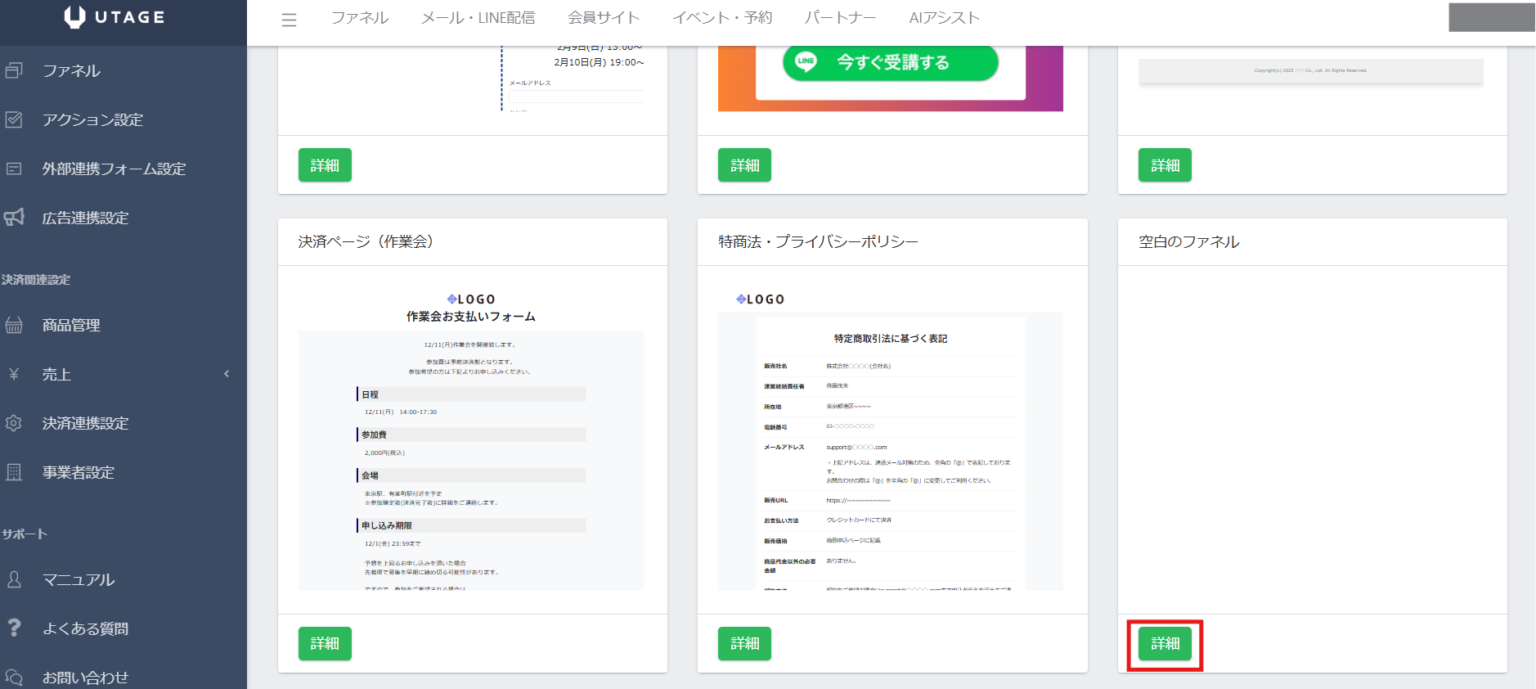The height and width of the screenshot is (689, 1536).
Task: Click the よくある質問 question mark icon
Action: [x=14, y=628]
